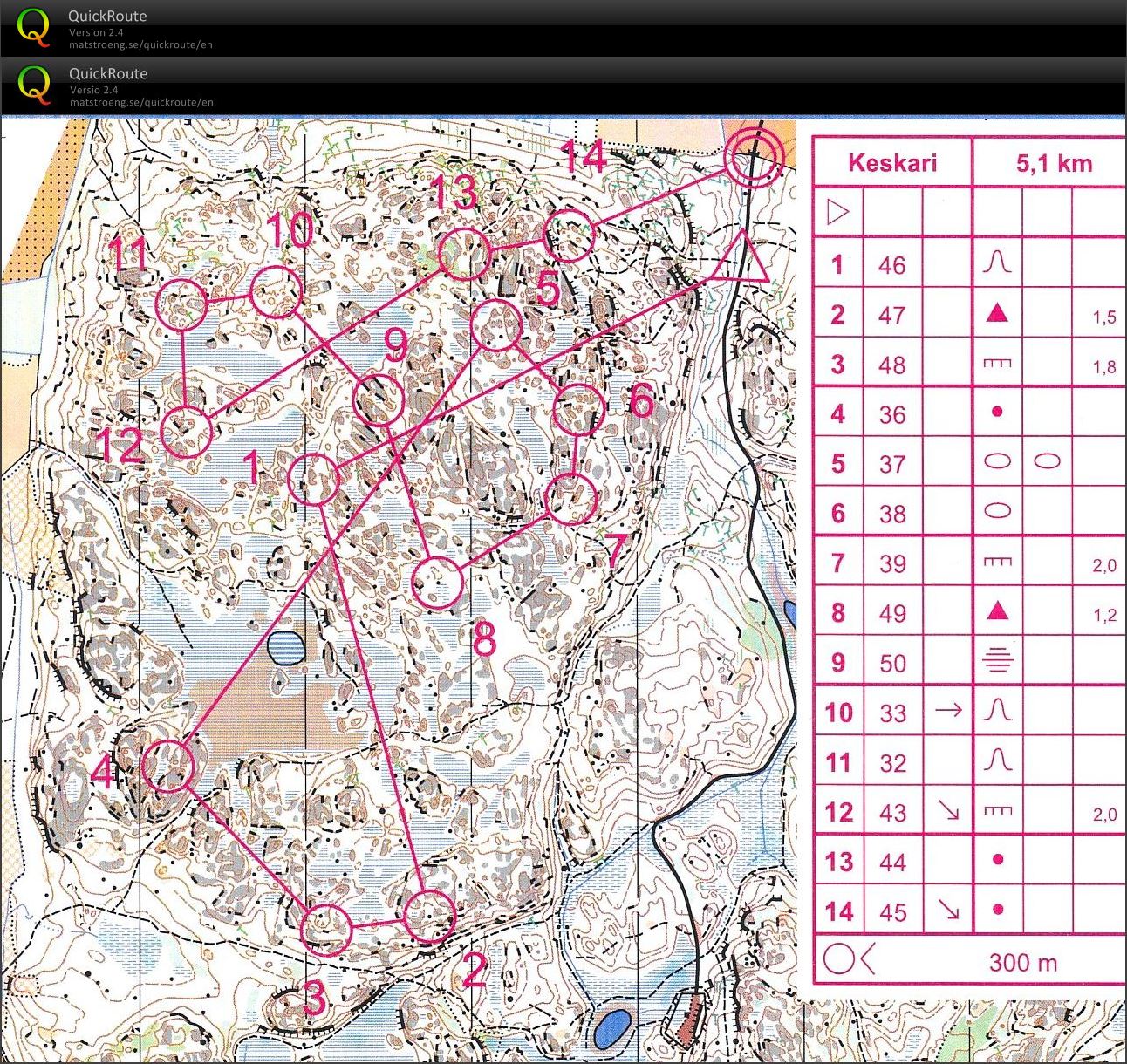Click the boulder triangle symbol in row 8

(997, 610)
